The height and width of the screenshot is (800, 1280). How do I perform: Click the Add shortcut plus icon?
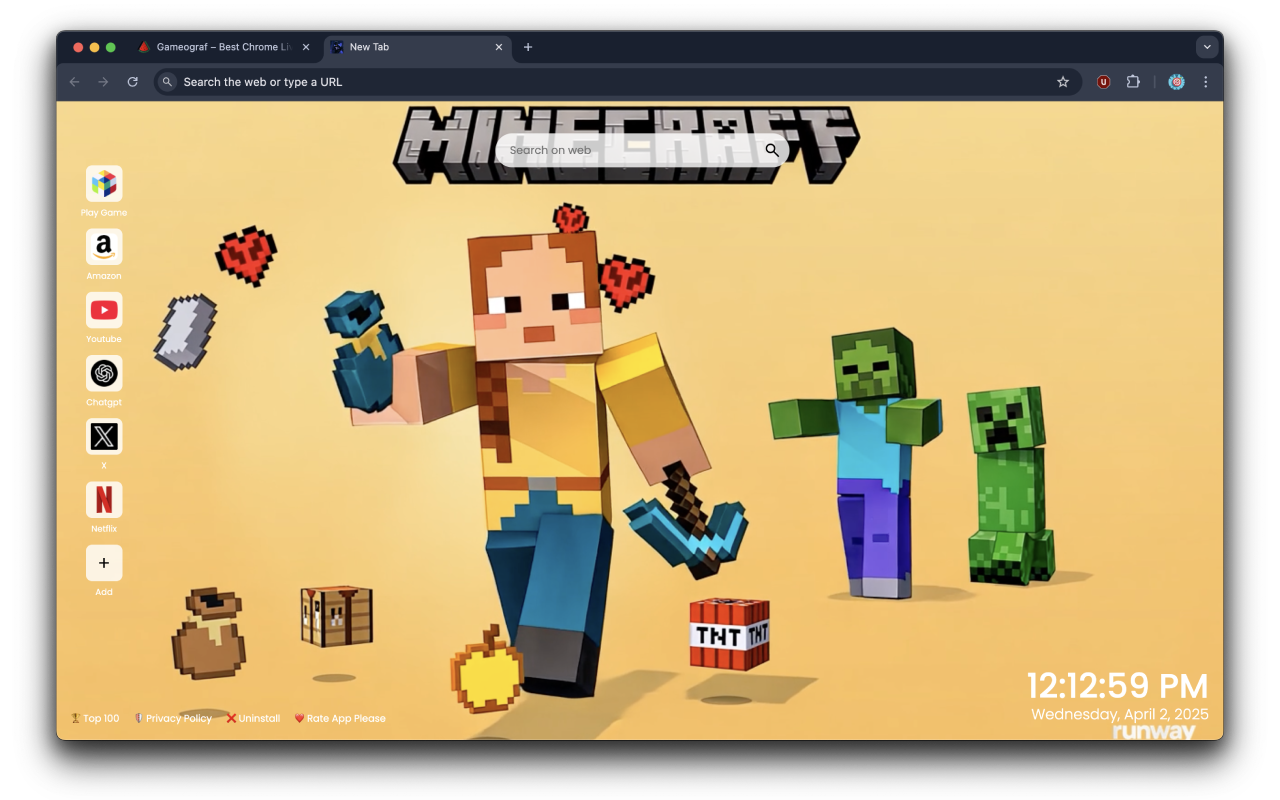(103, 563)
